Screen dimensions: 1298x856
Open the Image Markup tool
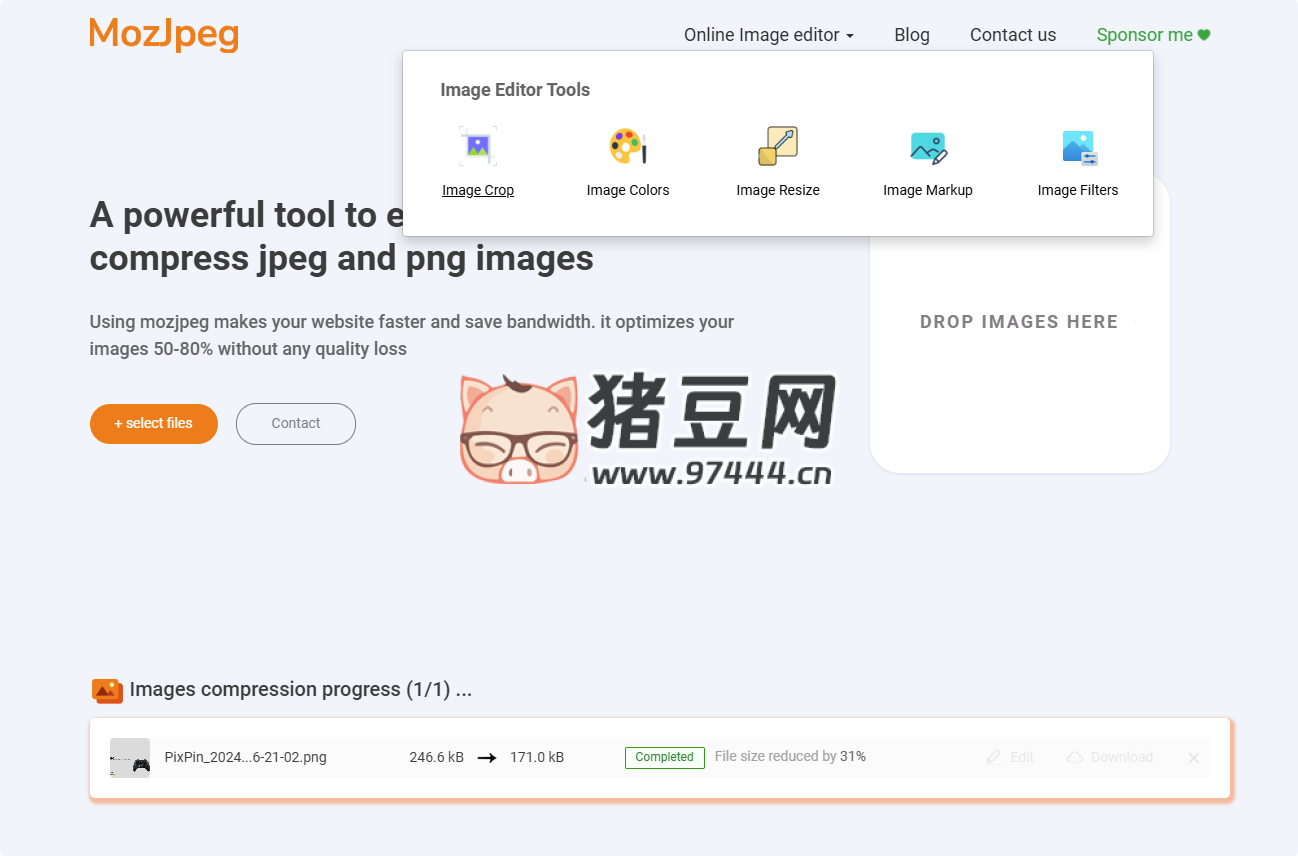[x=928, y=160]
